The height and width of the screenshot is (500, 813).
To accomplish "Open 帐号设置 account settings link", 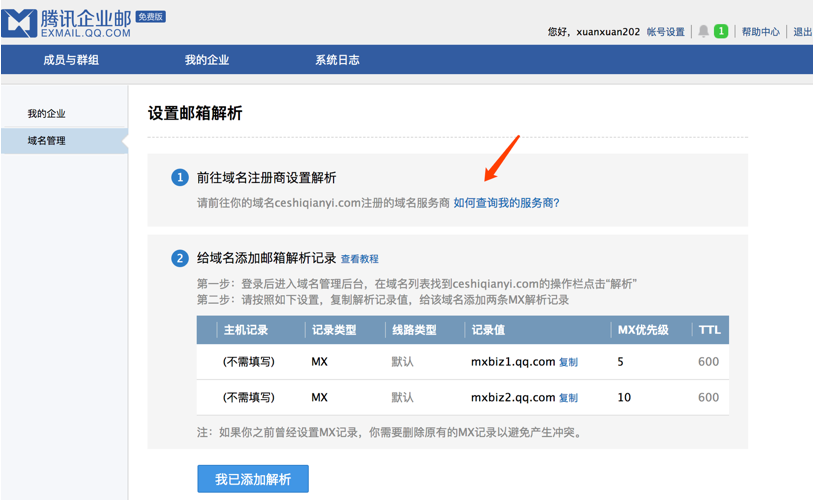I will coord(665,32).
